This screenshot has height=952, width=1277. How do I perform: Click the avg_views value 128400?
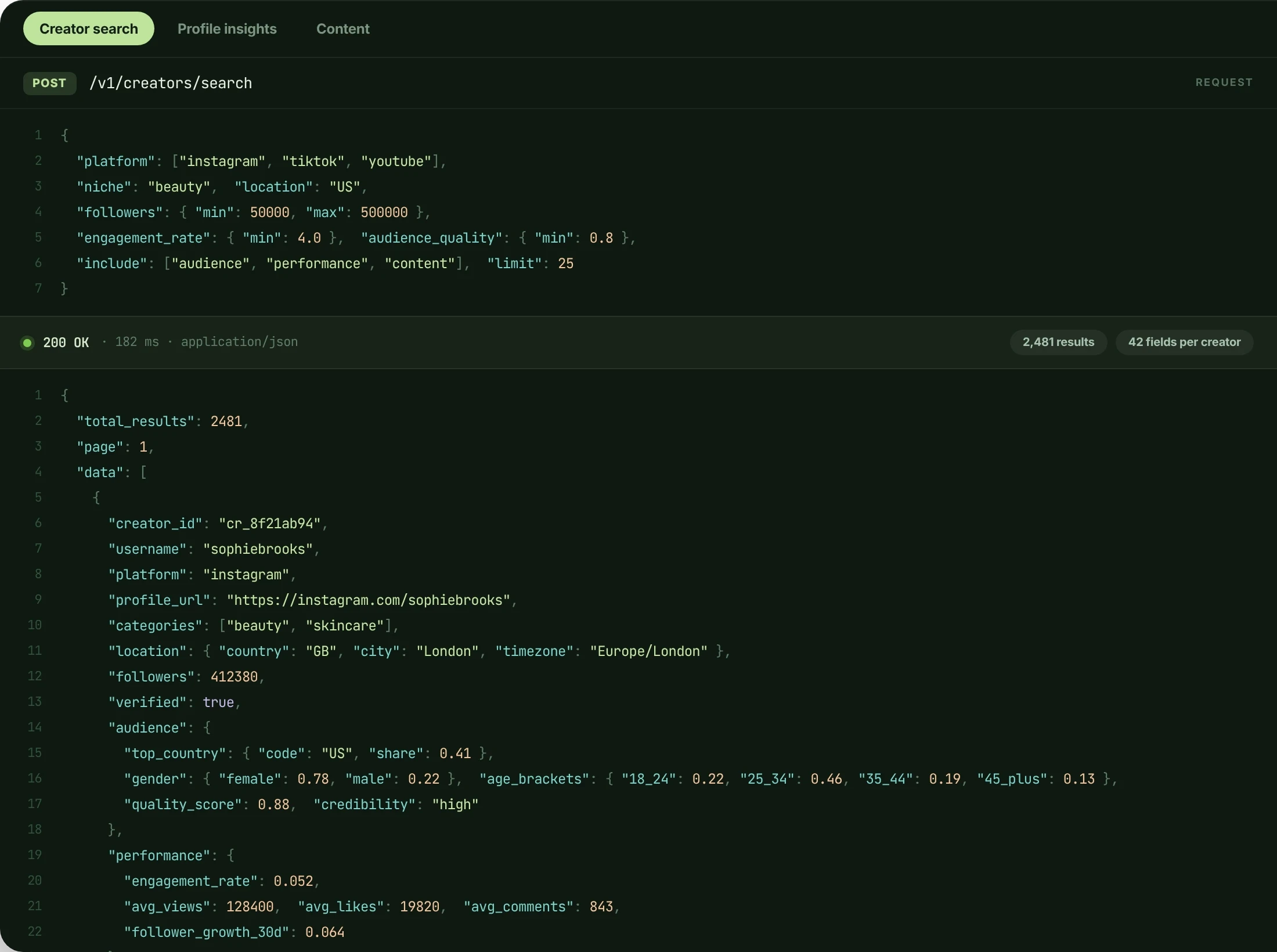(x=250, y=907)
